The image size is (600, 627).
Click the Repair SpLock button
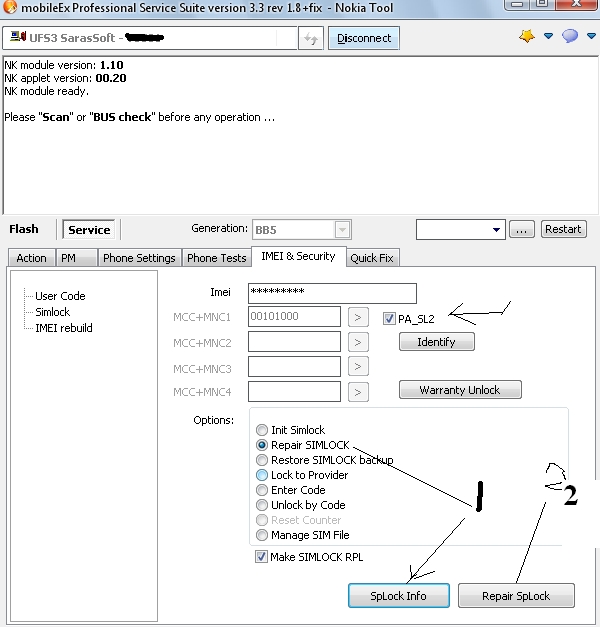tap(516, 596)
